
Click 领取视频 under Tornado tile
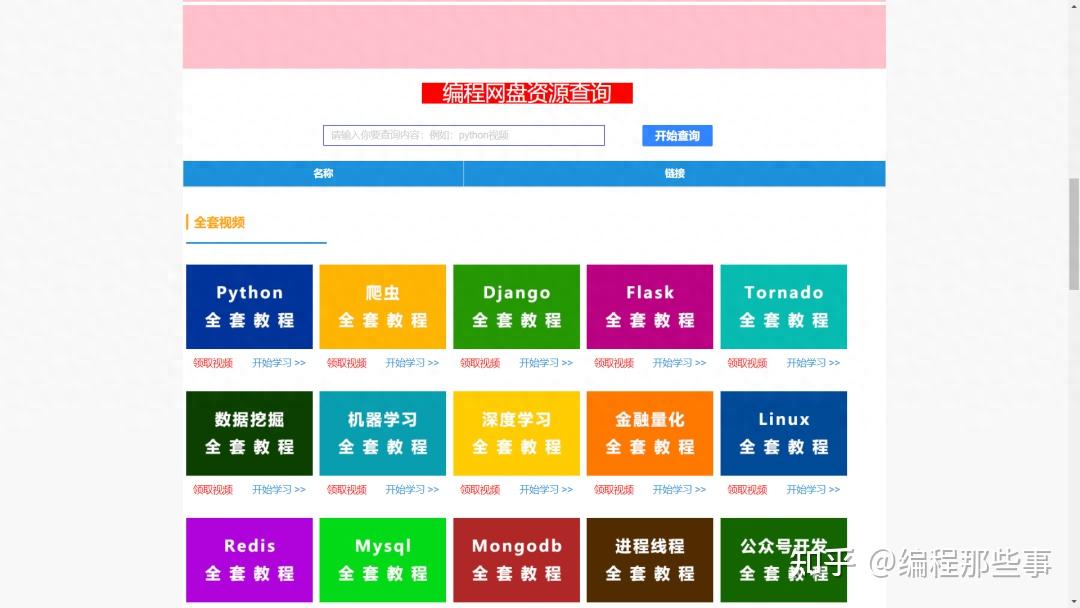pos(747,363)
